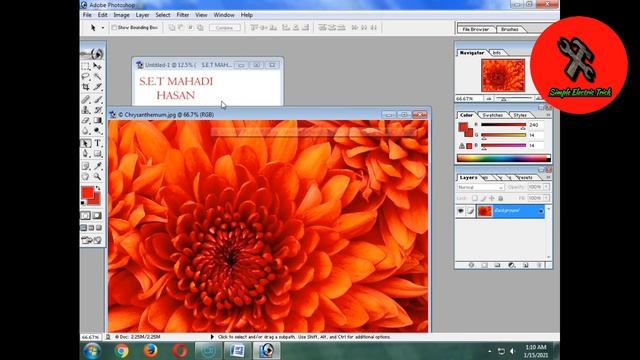Select the Path Selection tool
The image size is (640, 360).
click(86, 143)
